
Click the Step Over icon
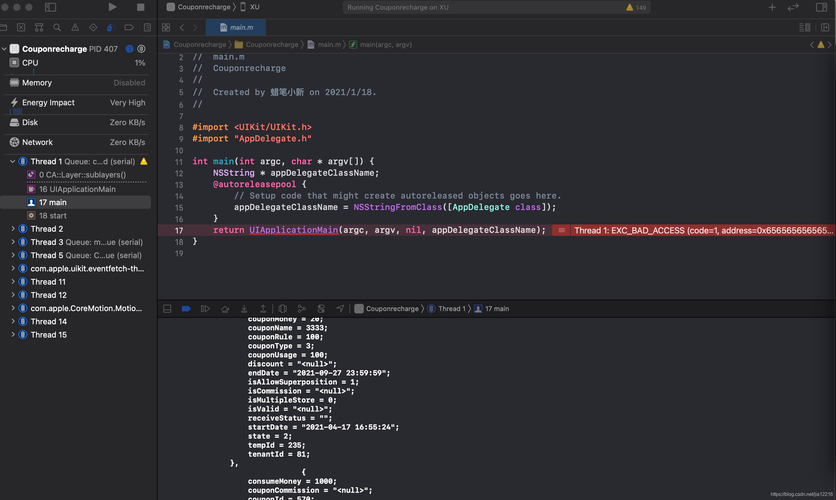click(x=225, y=309)
